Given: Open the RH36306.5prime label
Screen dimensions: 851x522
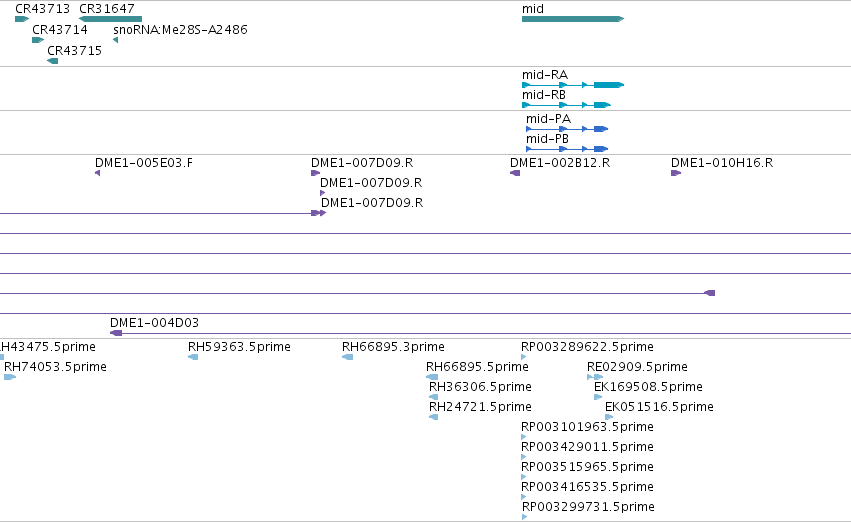Looking at the screenshot, I should click(x=480, y=387).
